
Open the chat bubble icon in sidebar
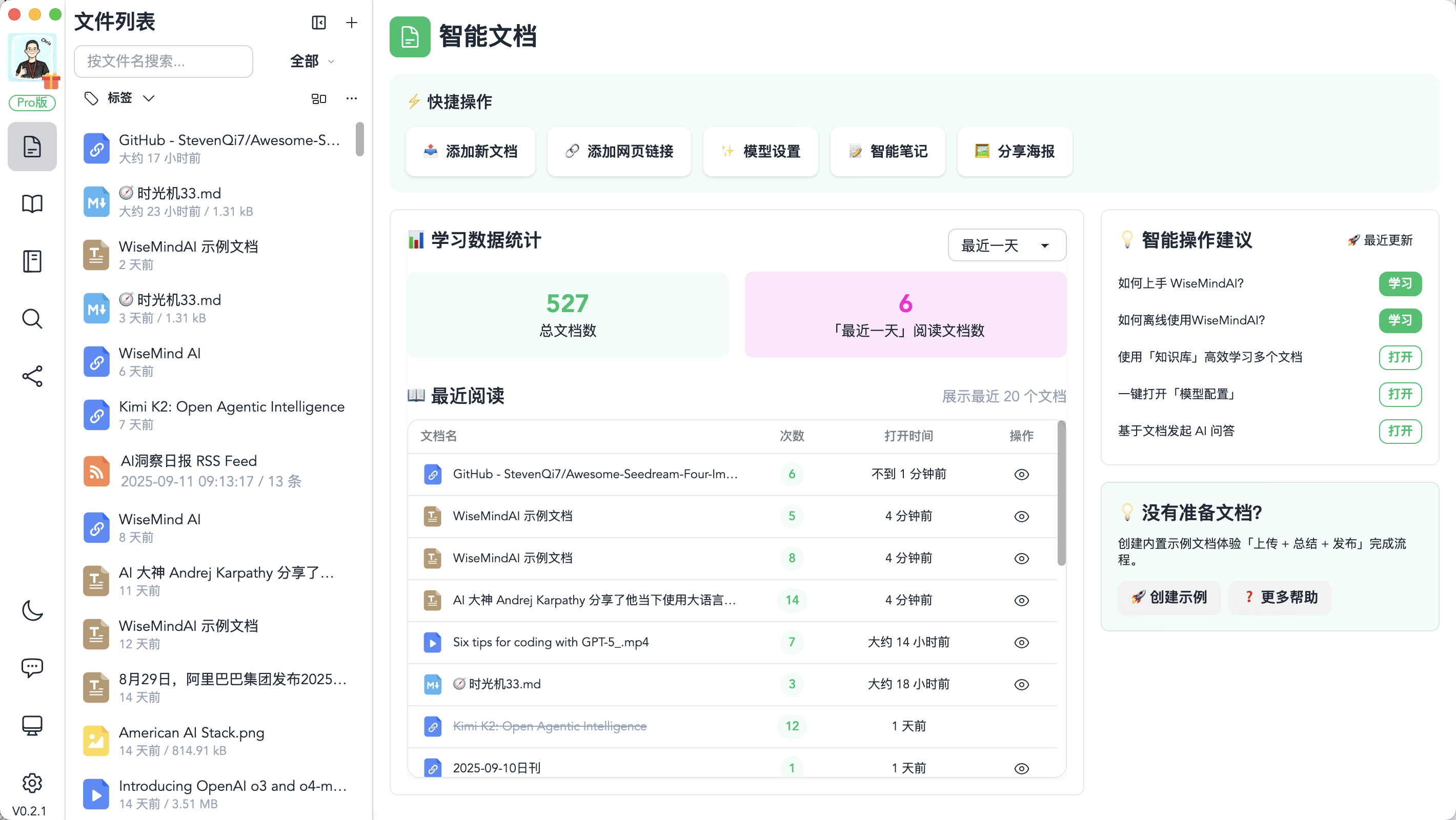(x=32, y=668)
